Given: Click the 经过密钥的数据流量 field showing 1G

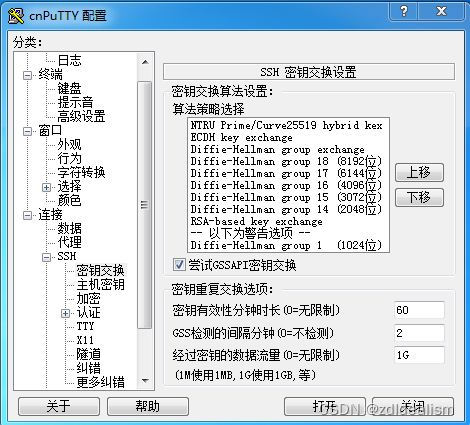Looking at the screenshot, I should pyautogui.click(x=419, y=355).
